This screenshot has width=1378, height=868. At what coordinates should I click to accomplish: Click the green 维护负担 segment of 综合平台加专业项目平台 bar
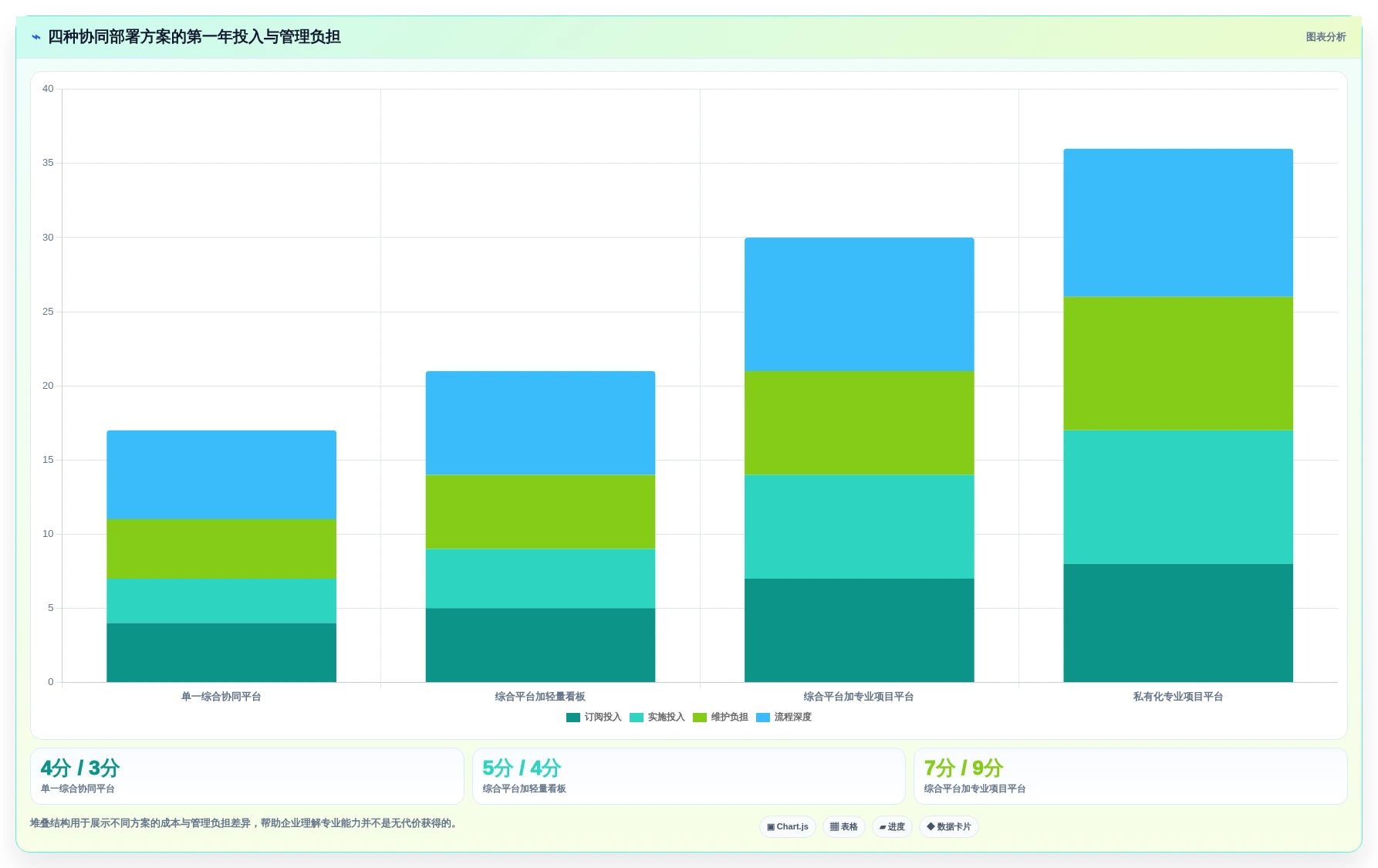point(860,423)
